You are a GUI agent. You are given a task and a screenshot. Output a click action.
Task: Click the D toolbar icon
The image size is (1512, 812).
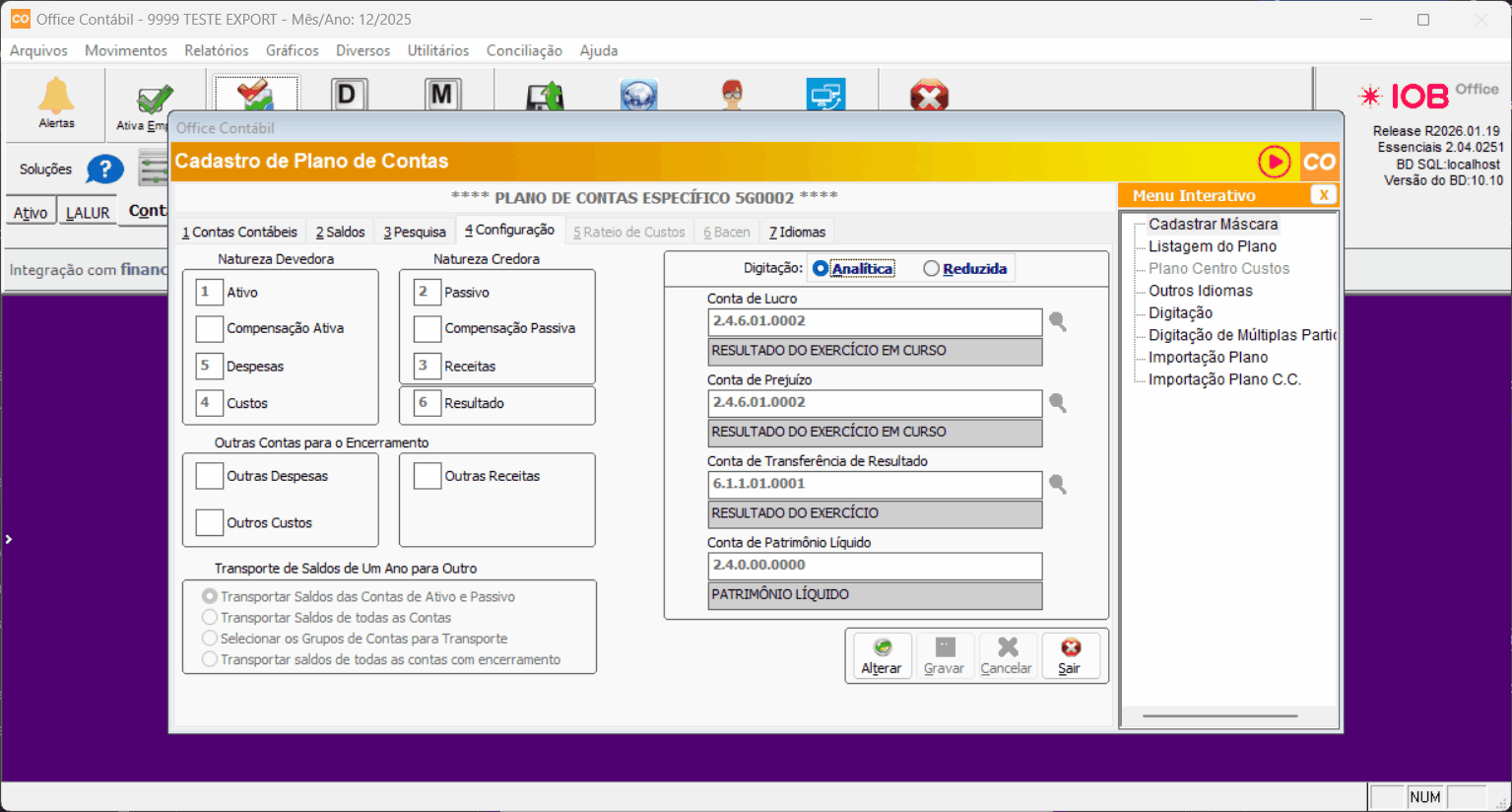point(347,95)
